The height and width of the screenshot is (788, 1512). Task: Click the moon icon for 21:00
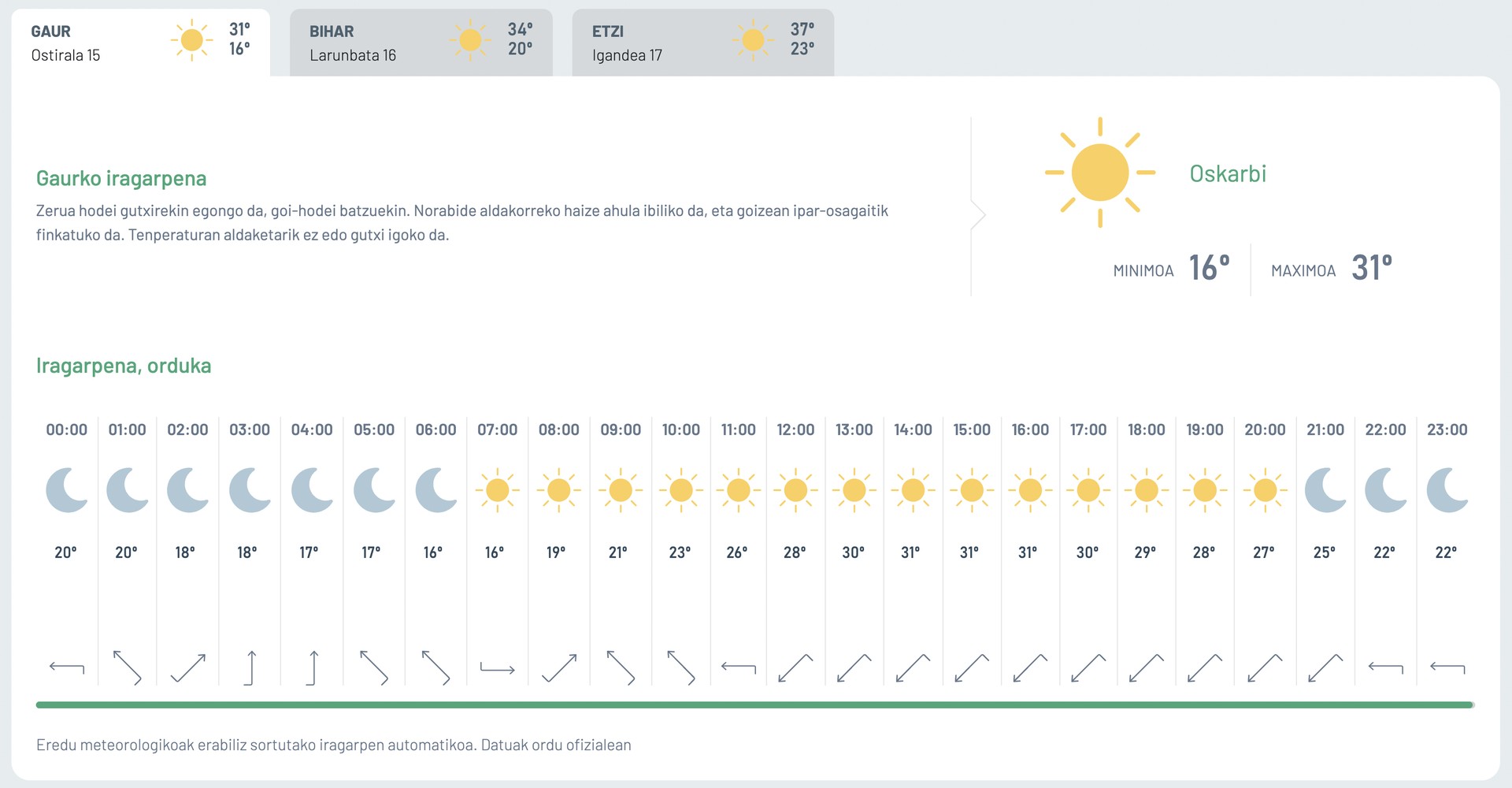pyautogui.click(x=1326, y=490)
